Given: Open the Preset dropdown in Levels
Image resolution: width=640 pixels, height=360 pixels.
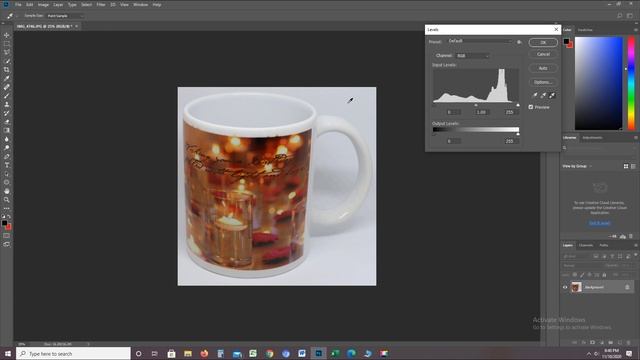Looking at the screenshot, I should pos(480,41).
